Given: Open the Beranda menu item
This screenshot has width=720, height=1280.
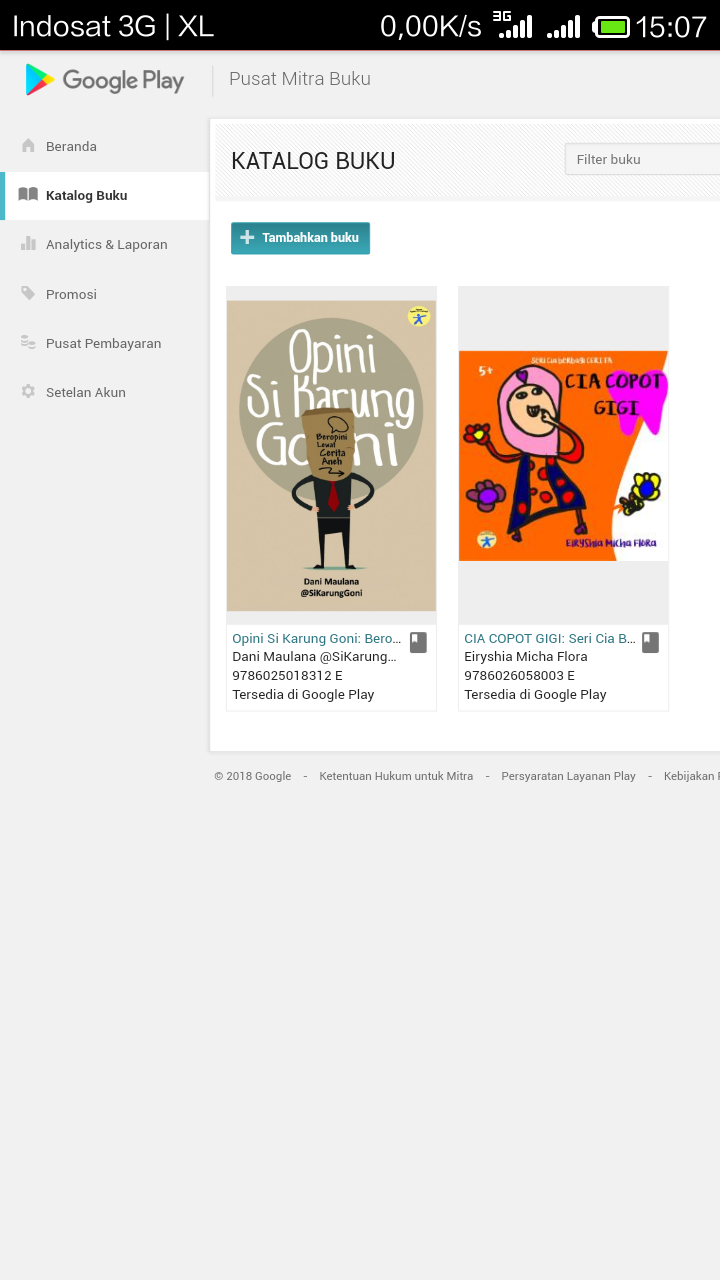Looking at the screenshot, I should tap(105, 146).
